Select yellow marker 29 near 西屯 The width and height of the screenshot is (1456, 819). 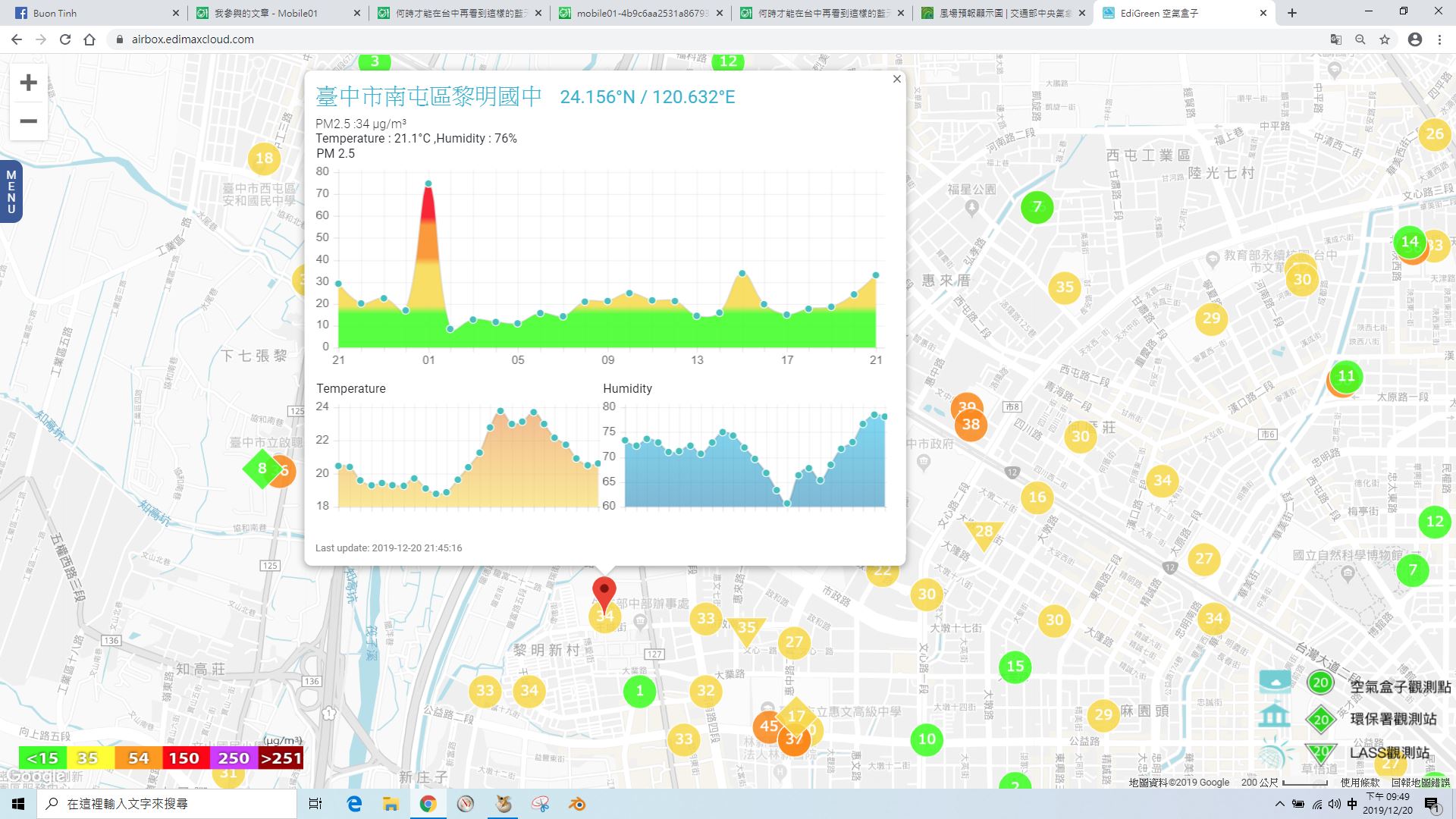coord(1211,318)
